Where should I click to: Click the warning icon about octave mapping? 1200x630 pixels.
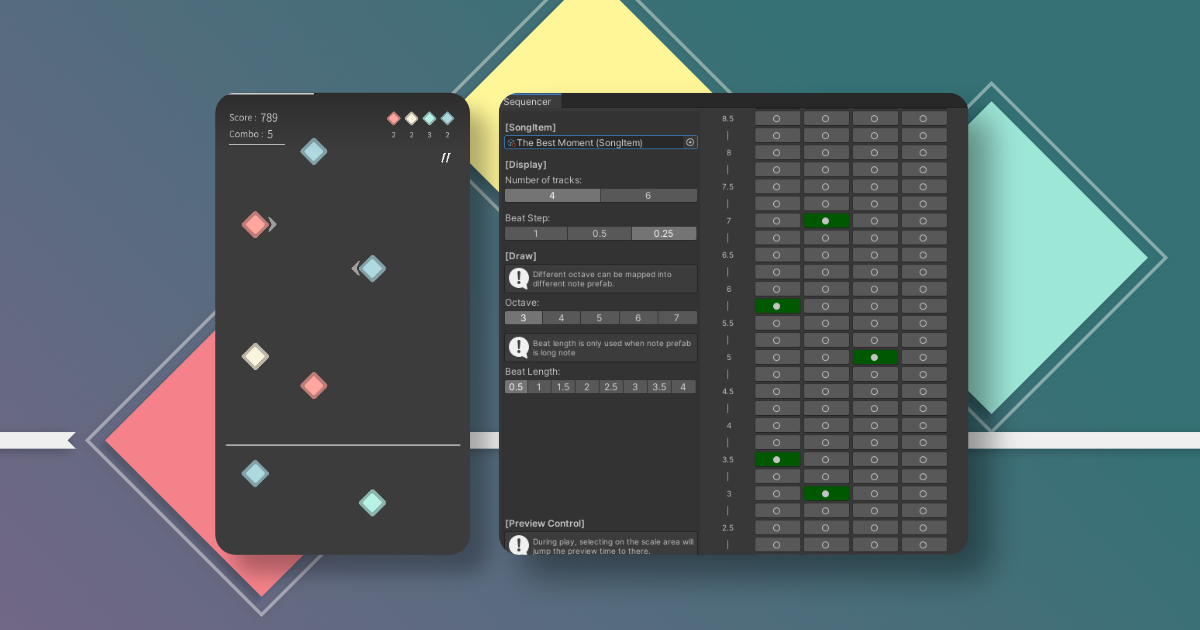pos(517,278)
